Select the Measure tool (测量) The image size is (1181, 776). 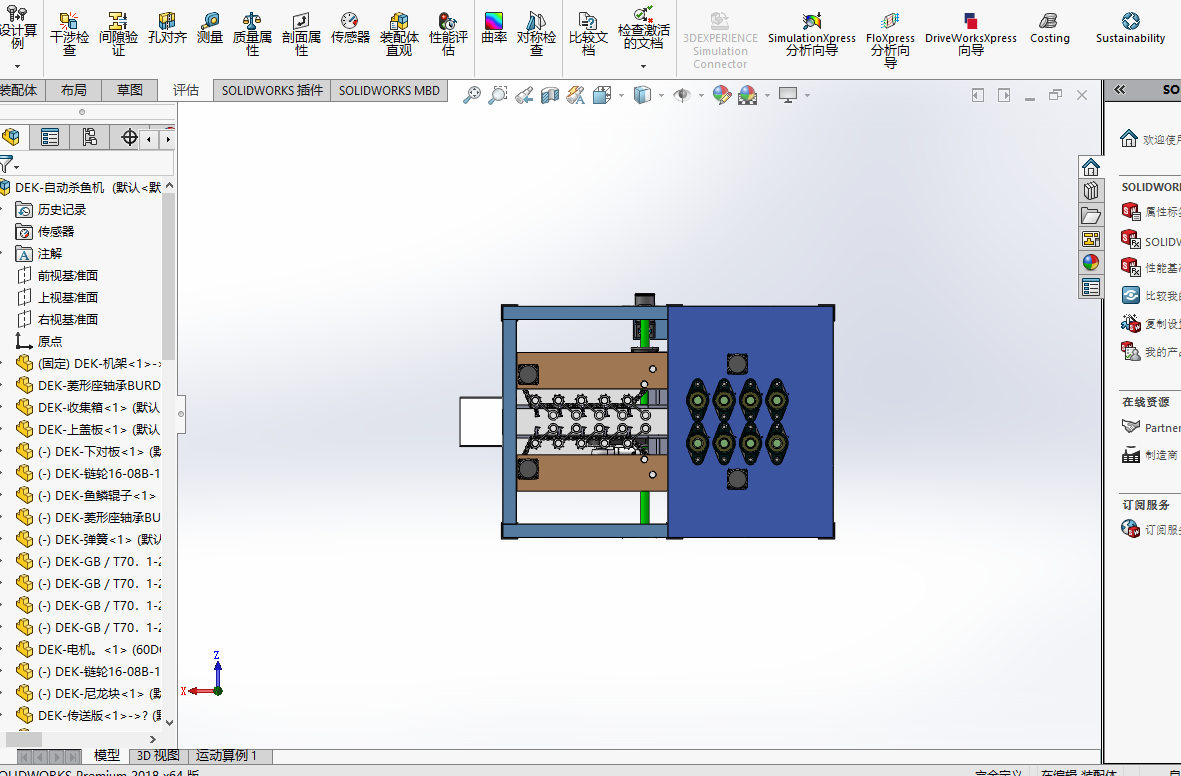coord(210,29)
